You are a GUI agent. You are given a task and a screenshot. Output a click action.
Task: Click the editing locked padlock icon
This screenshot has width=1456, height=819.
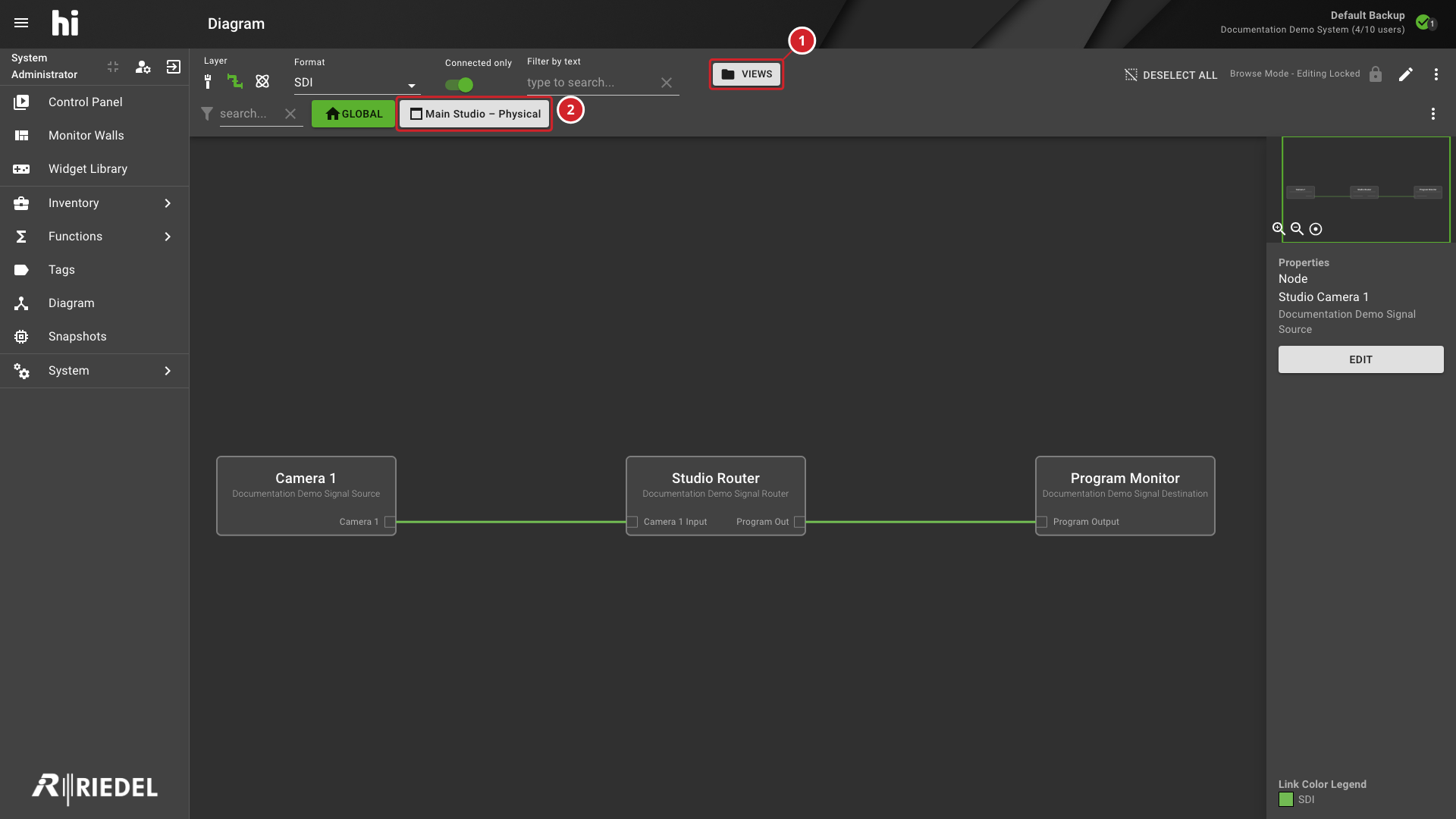coord(1376,74)
